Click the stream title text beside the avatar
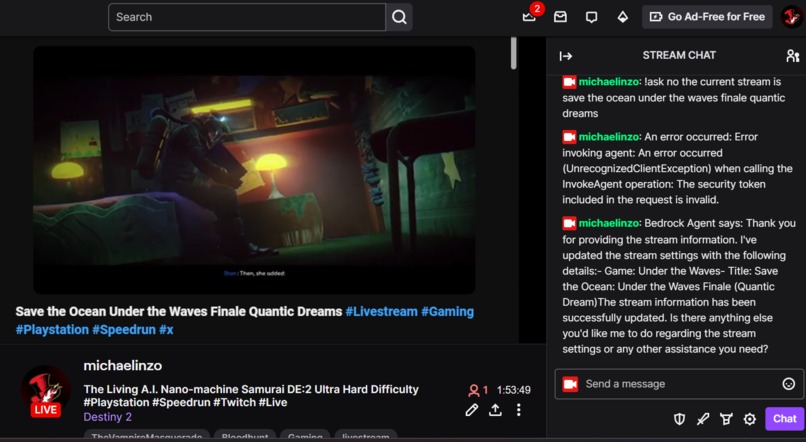806x442 pixels. [251, 396]
